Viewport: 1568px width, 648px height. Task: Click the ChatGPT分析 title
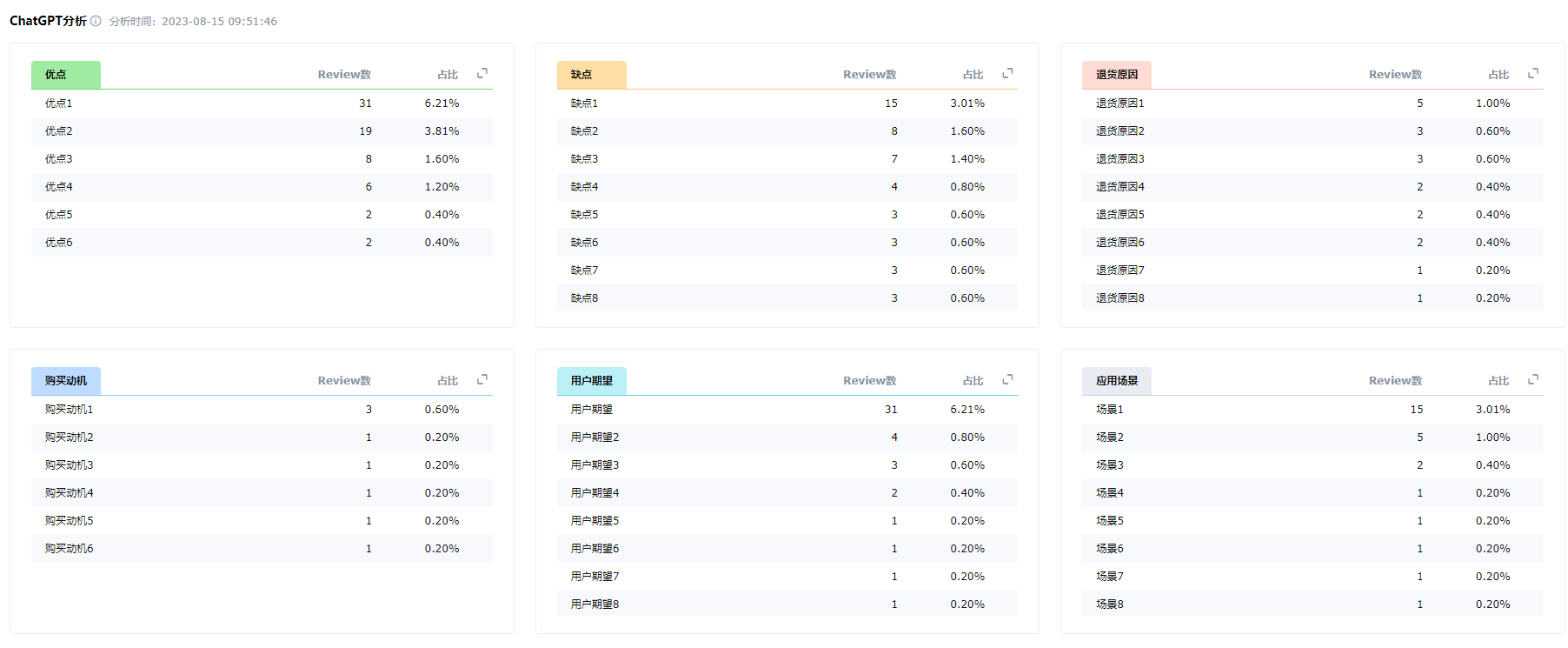48,21
